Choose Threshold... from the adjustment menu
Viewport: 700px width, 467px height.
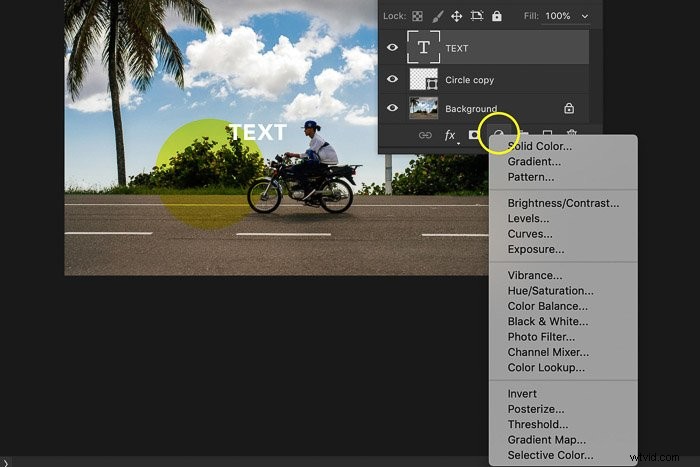tap(538, 425)
